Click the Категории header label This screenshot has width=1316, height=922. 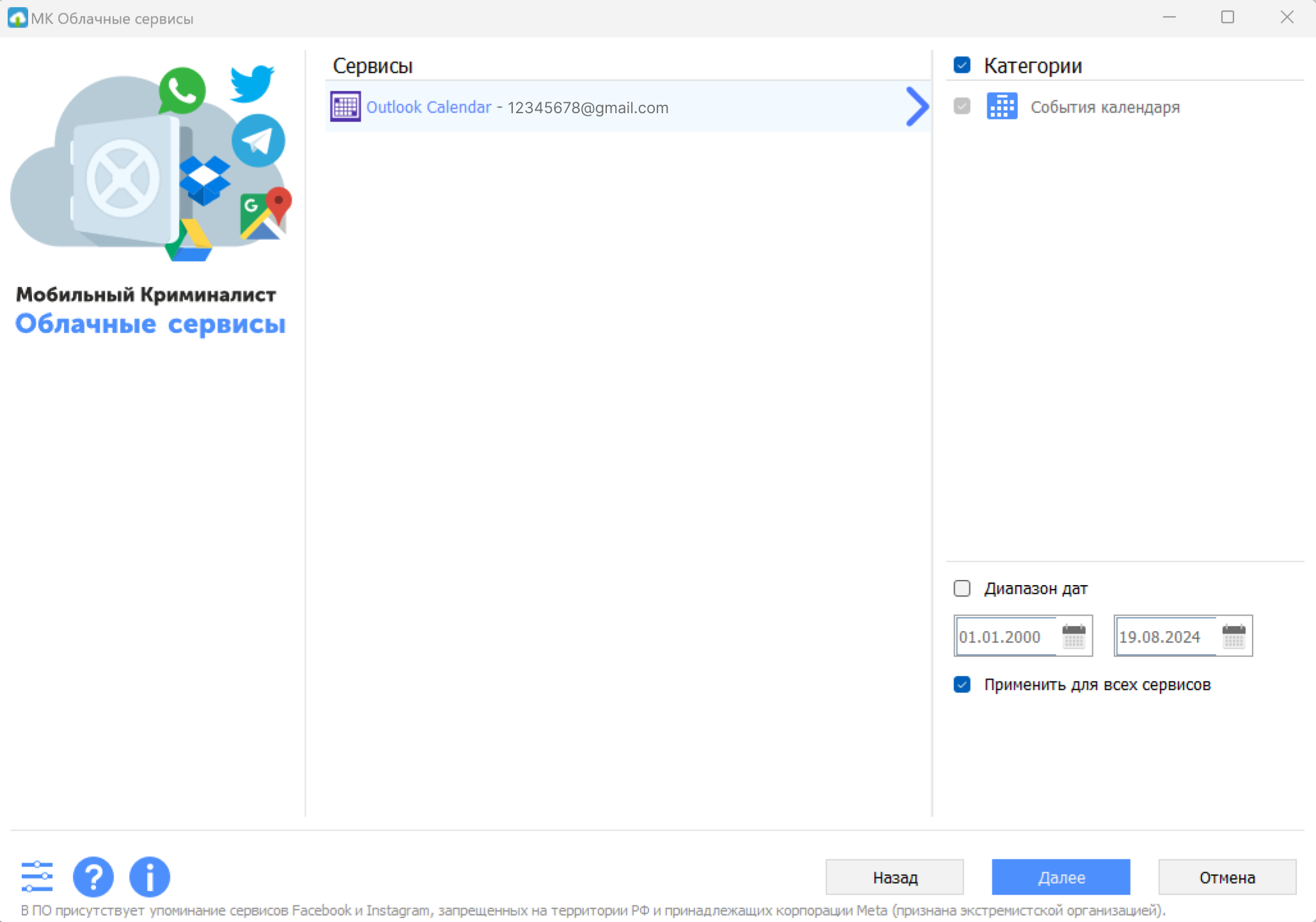point(1033,66)
